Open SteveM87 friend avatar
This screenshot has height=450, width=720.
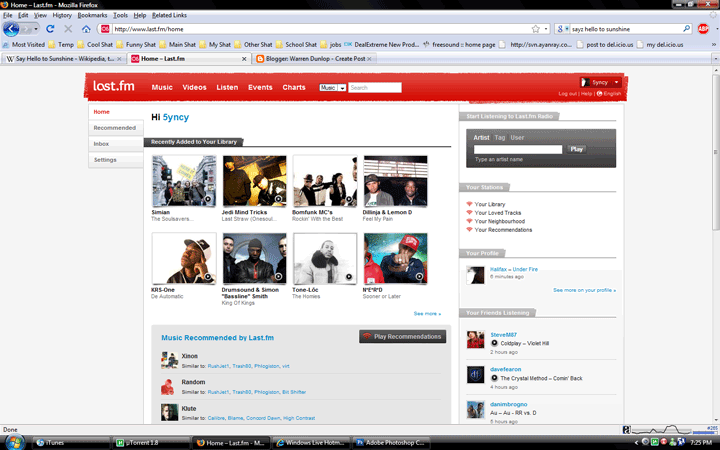coord(475,340)
